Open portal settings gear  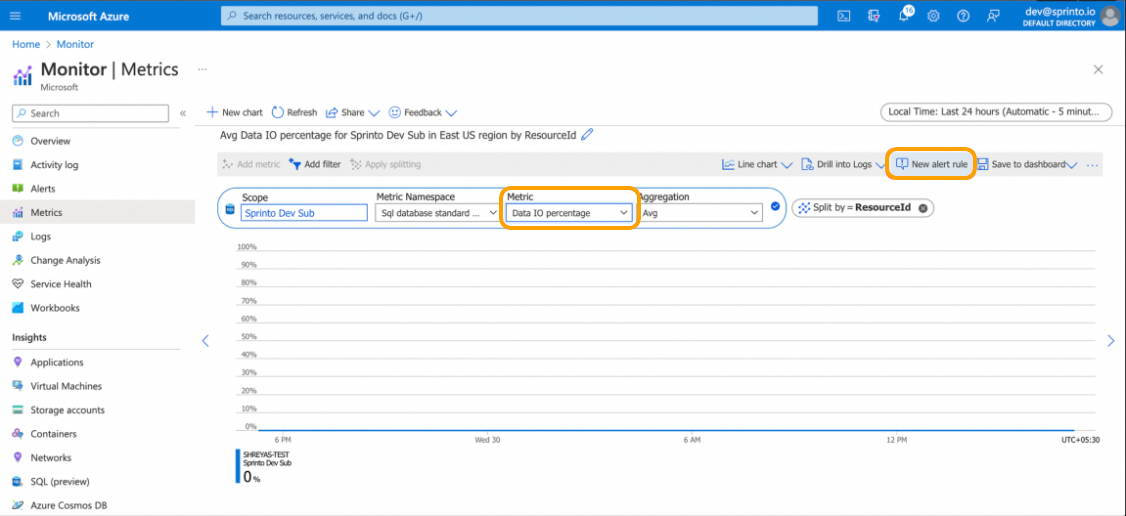(x=934, y=16)
